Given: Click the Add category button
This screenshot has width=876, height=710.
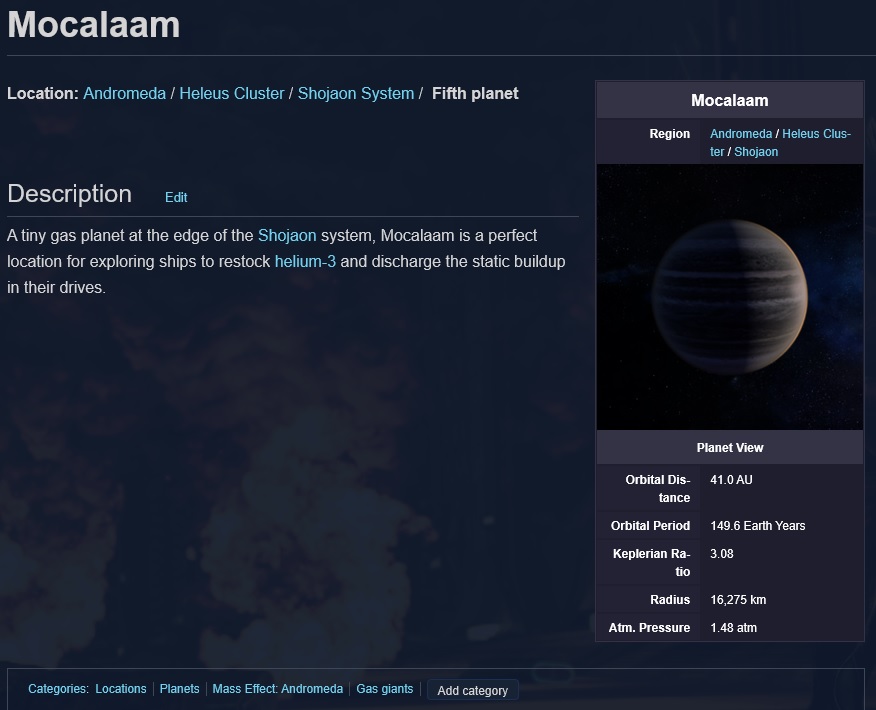Looking at the screenshot, I should pos(473,690).
